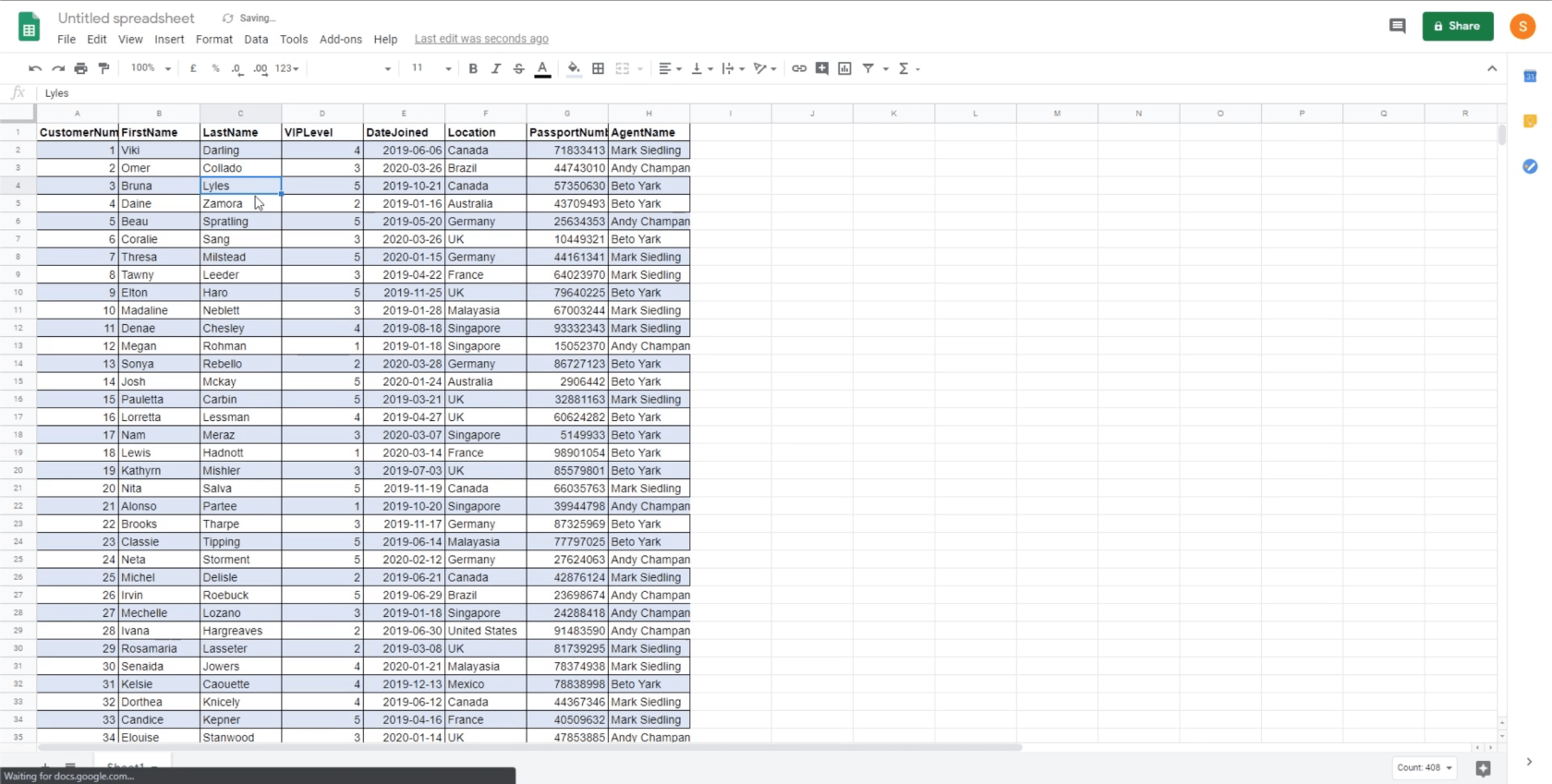This screenshot has width=1552, height=784.
Task: Open the Functions sigma menu
Action: [x=909, y=68]
